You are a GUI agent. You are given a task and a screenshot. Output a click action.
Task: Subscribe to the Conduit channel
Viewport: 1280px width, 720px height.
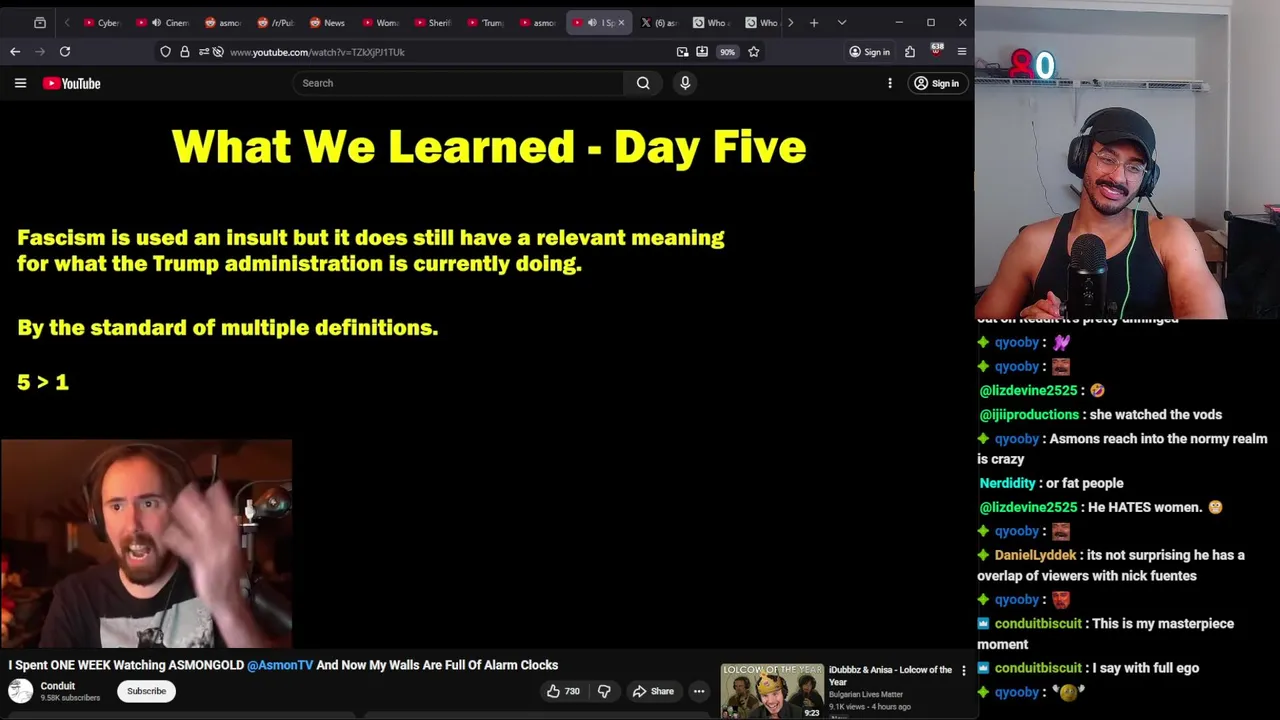tap(146, 691)
